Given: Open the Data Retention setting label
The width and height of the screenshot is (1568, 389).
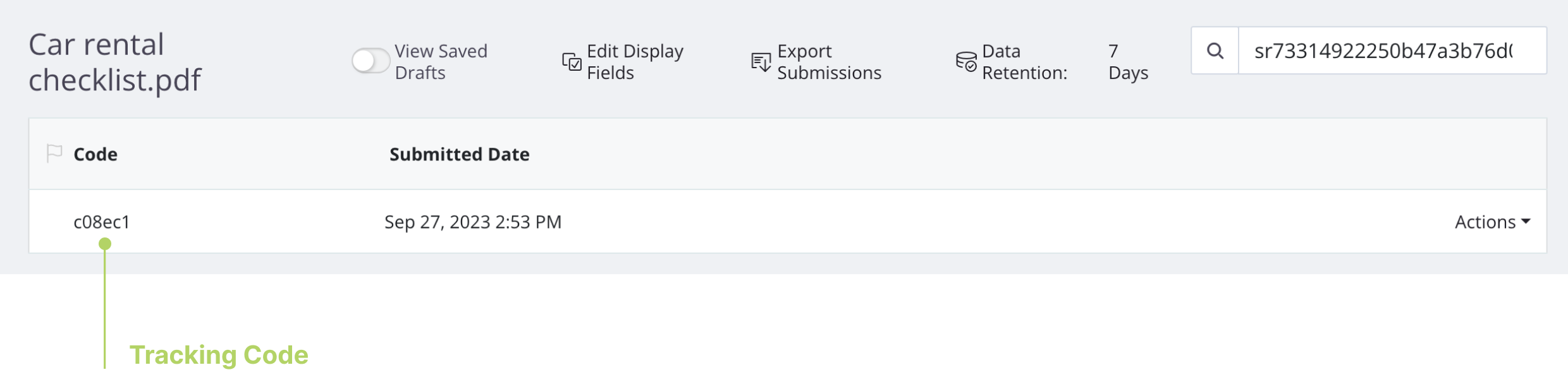Looking at the screenshot, I should click(x=1024, y=62).
